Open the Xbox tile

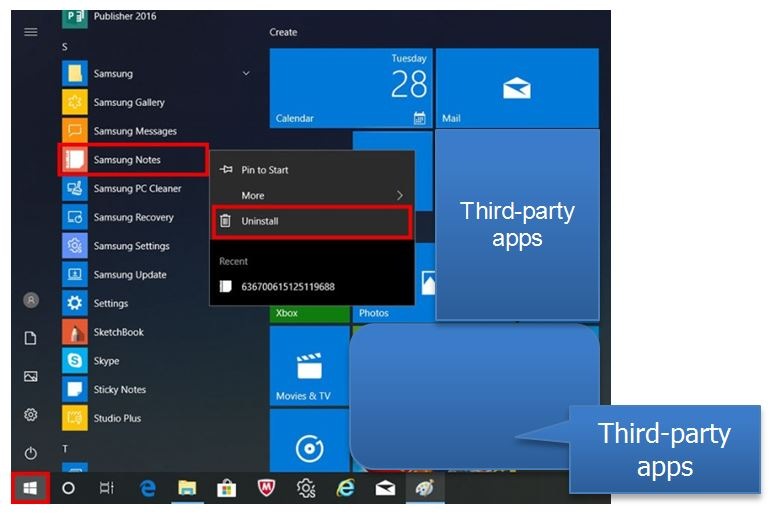(x=310, y=313)
